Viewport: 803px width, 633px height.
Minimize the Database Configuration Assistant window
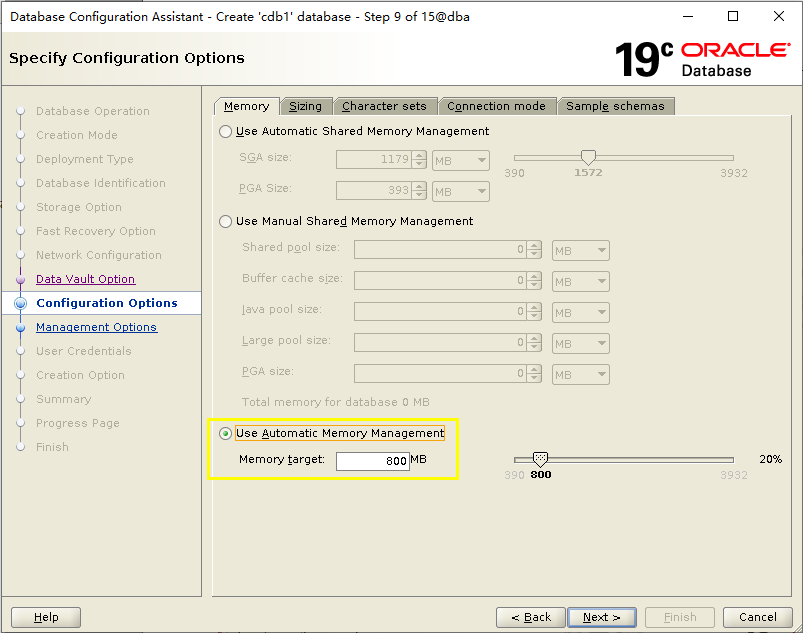(688, 16)
